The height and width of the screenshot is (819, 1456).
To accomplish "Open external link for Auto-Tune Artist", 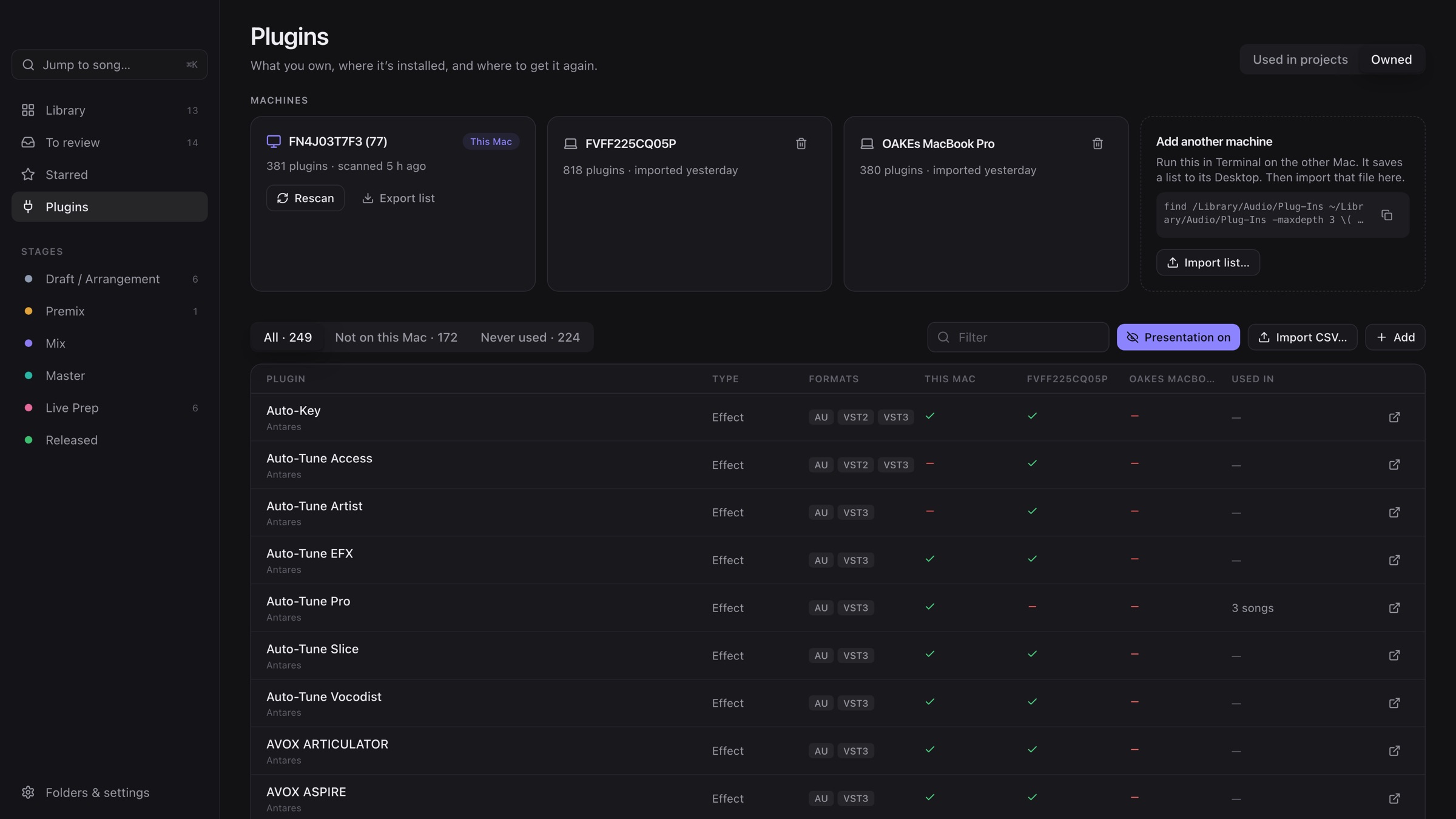I will 1394,513.
